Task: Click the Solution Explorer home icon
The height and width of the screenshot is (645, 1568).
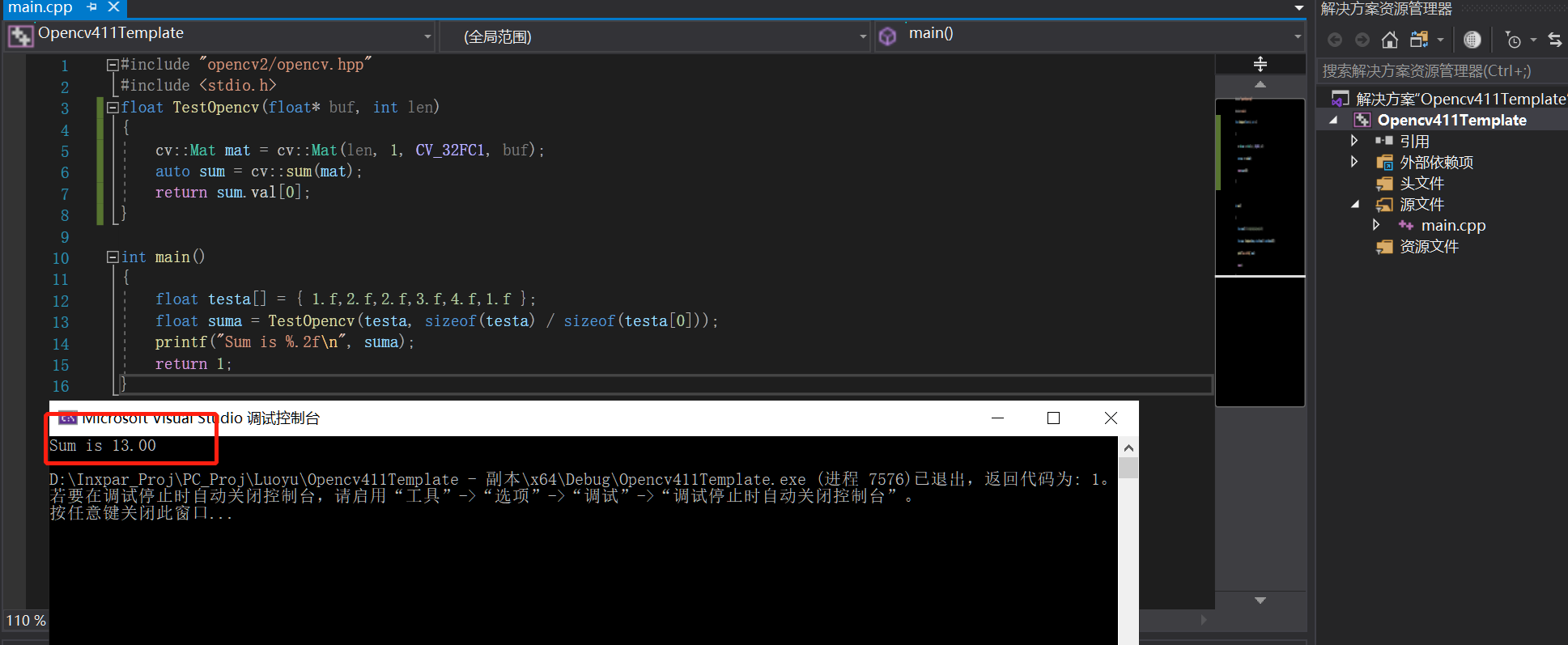Action: [x=1390, y=40]
